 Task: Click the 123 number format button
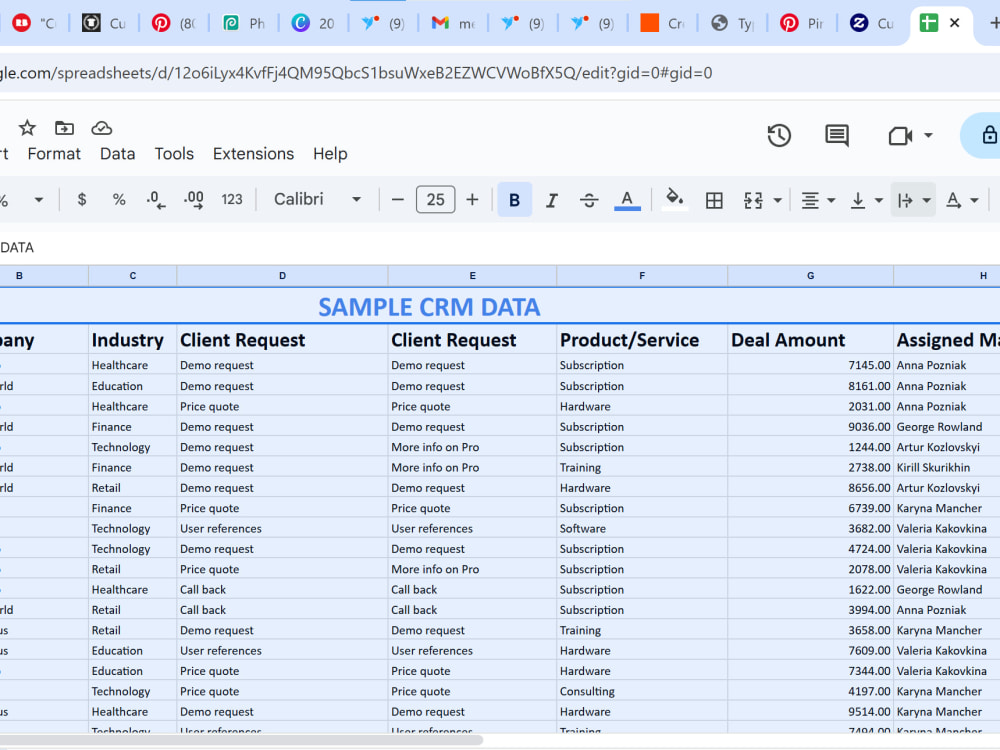point(232,200)
